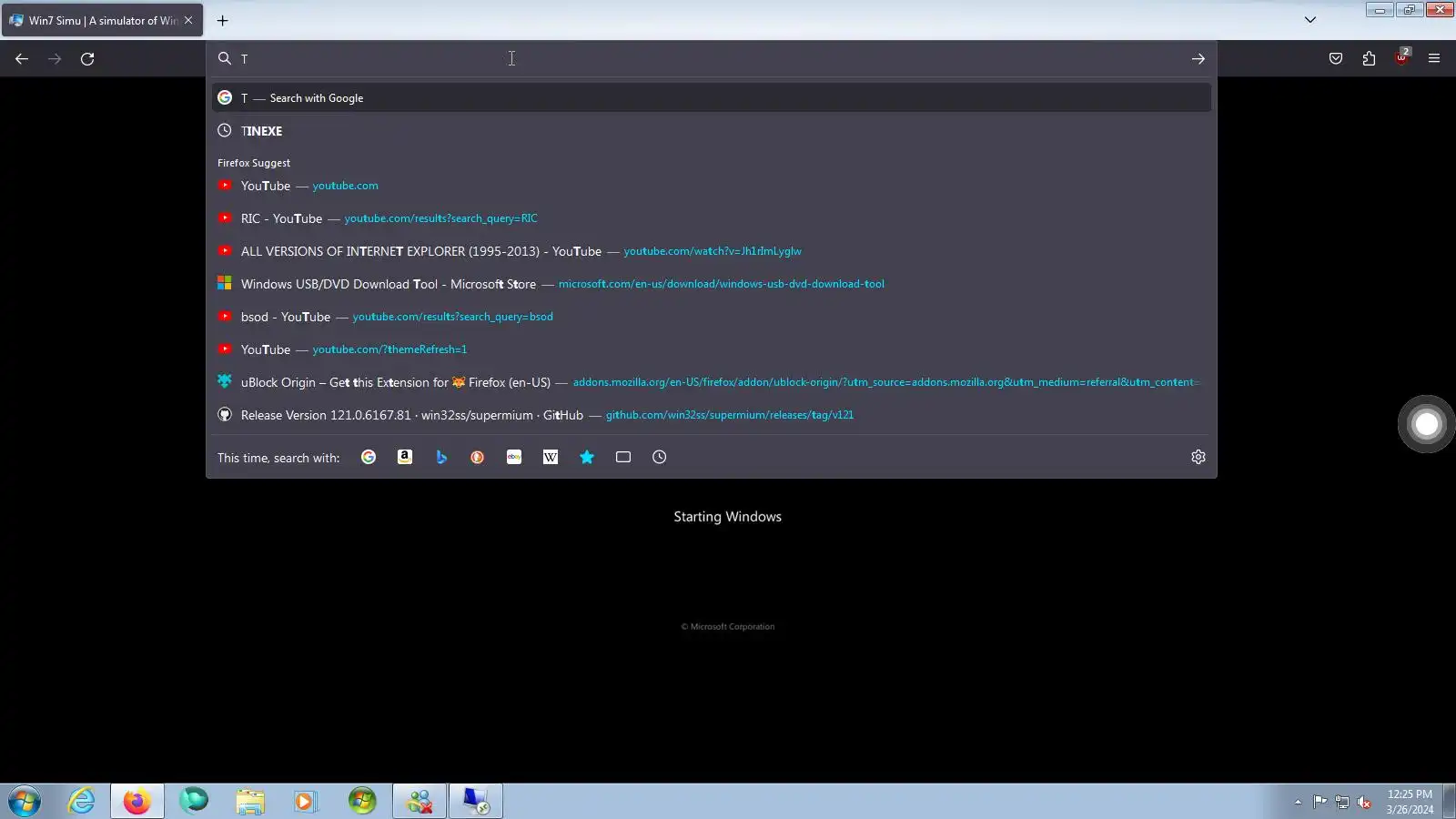Viewport: 1456px width, 819px height.
Task: Click the white circle floating button
Action: 1426,423
